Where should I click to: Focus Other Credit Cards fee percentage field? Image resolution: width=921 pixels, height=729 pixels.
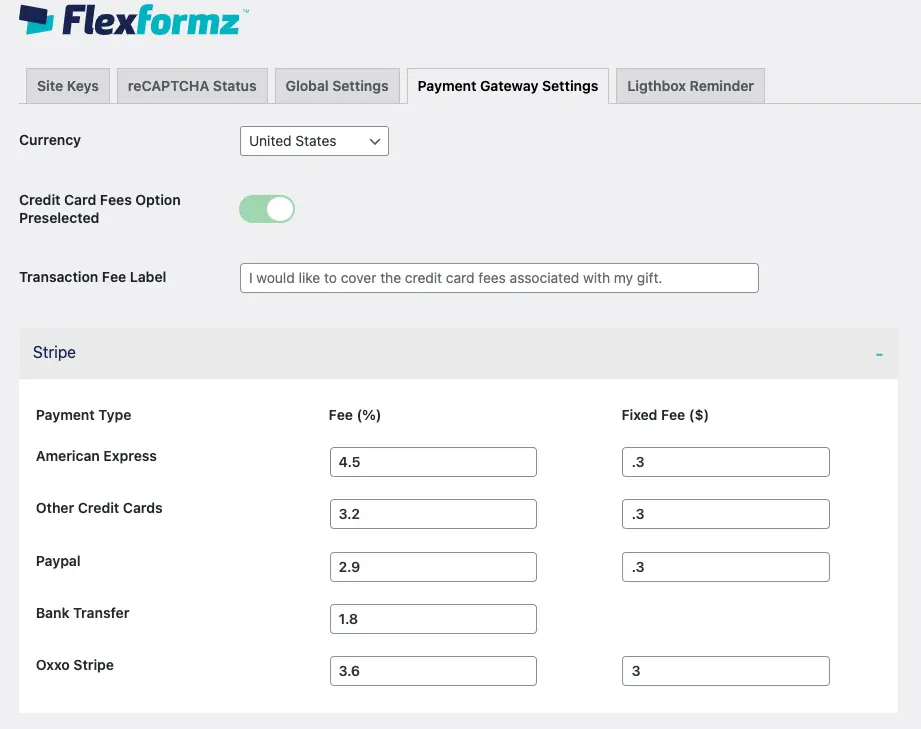(433, 514)
